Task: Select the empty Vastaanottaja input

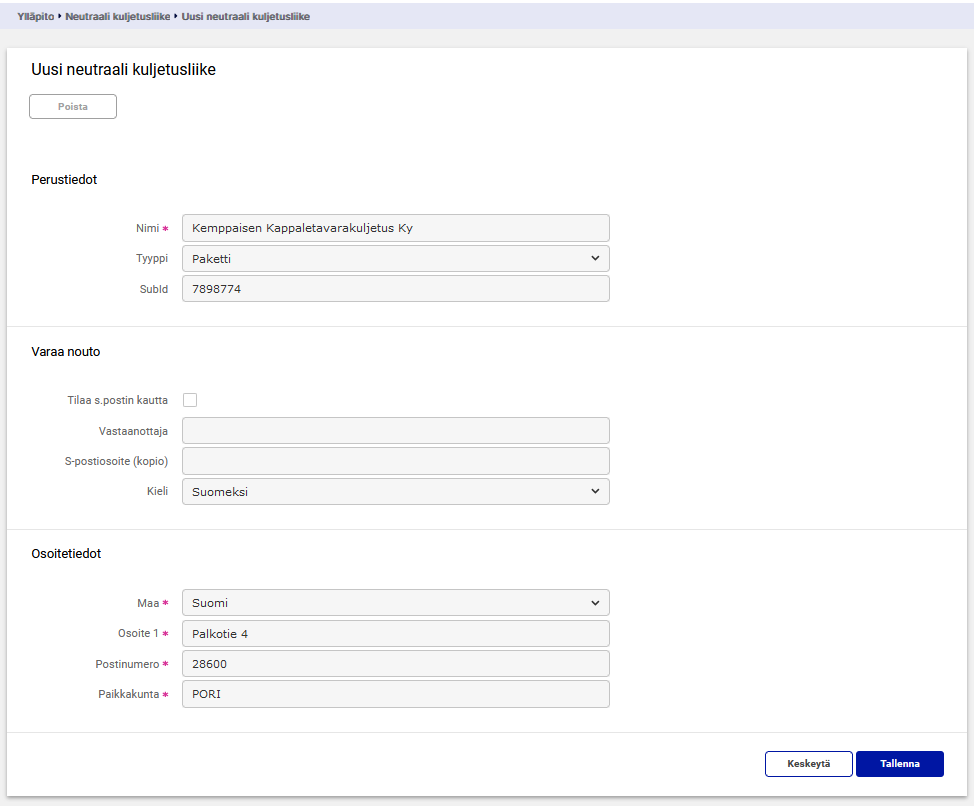Action: pyautogui.click(x=395, y=431)
